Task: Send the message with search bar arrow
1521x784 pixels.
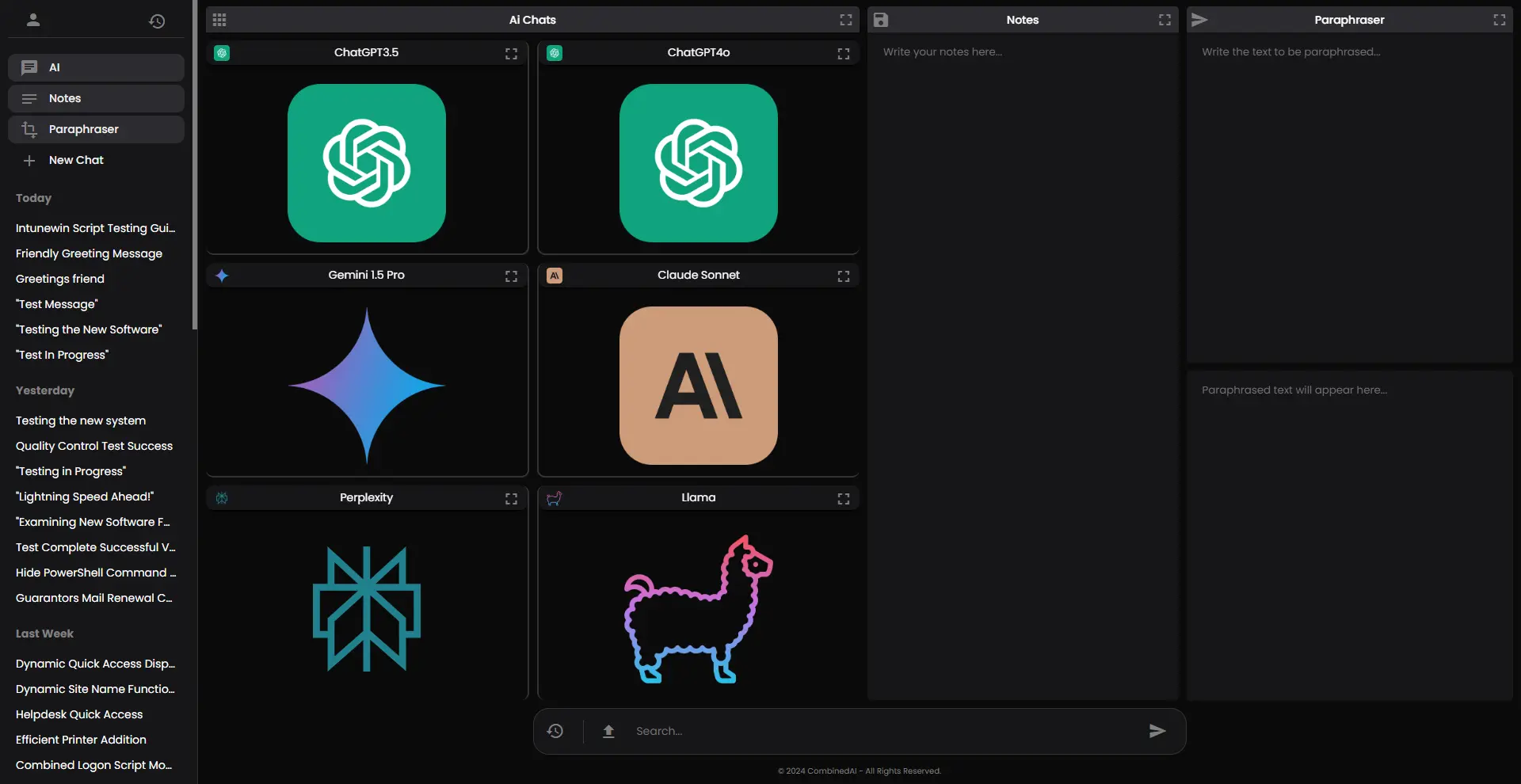Action: click(1157, 731)
